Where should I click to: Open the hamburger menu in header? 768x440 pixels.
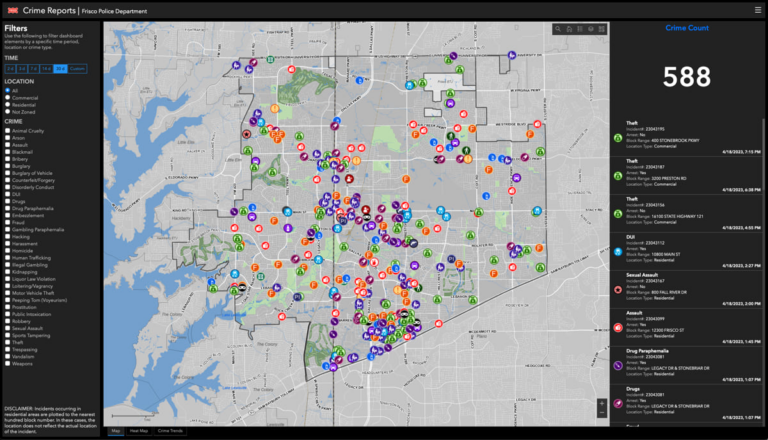(758, 10)
